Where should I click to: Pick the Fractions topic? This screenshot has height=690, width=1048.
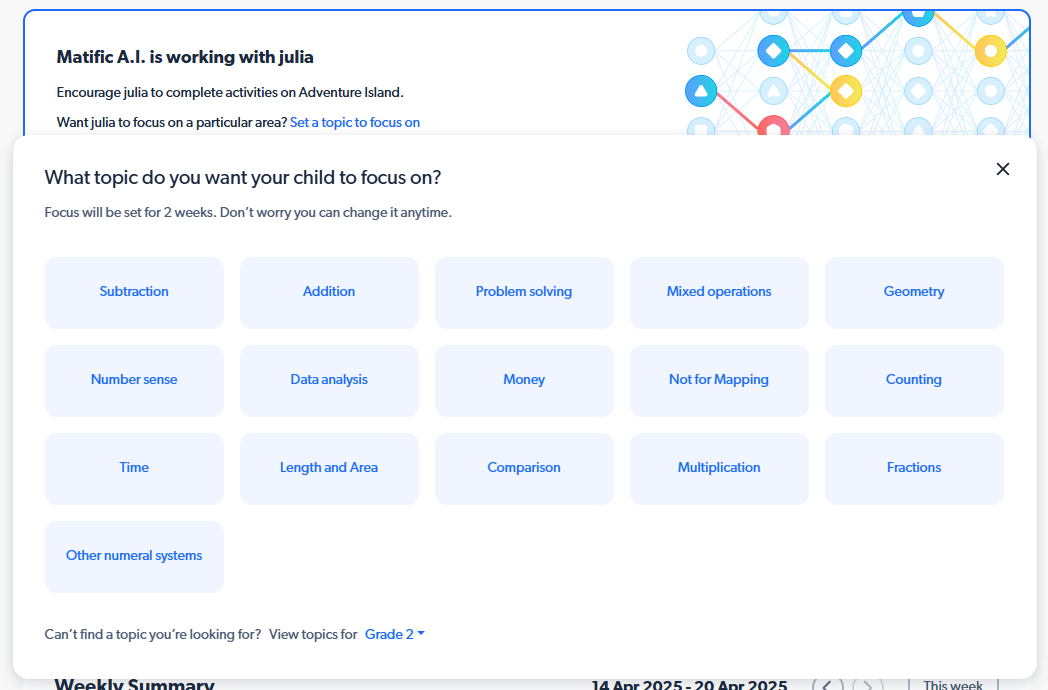914,468
